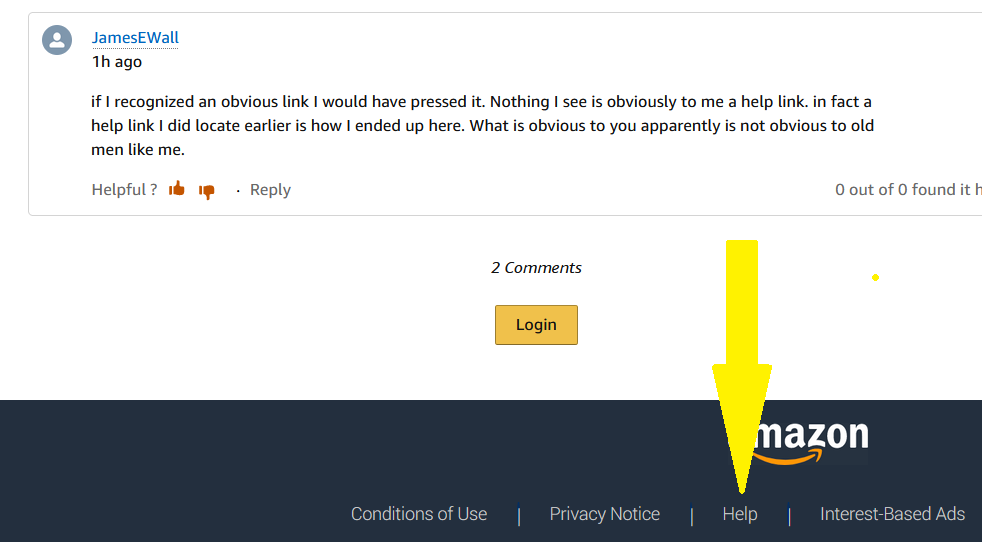Open the JamesEWall username link
This screenshot has height=542, width=982.
click(135, 38)
